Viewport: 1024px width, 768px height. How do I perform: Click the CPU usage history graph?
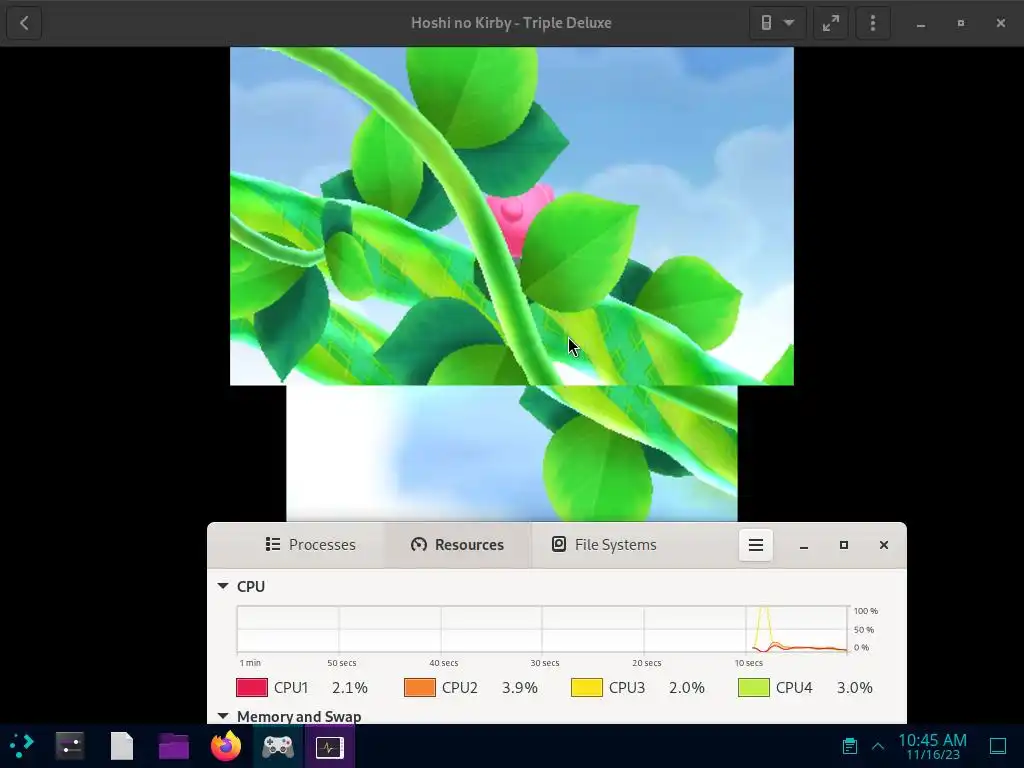pyautogui.click(x=542, y=629)
